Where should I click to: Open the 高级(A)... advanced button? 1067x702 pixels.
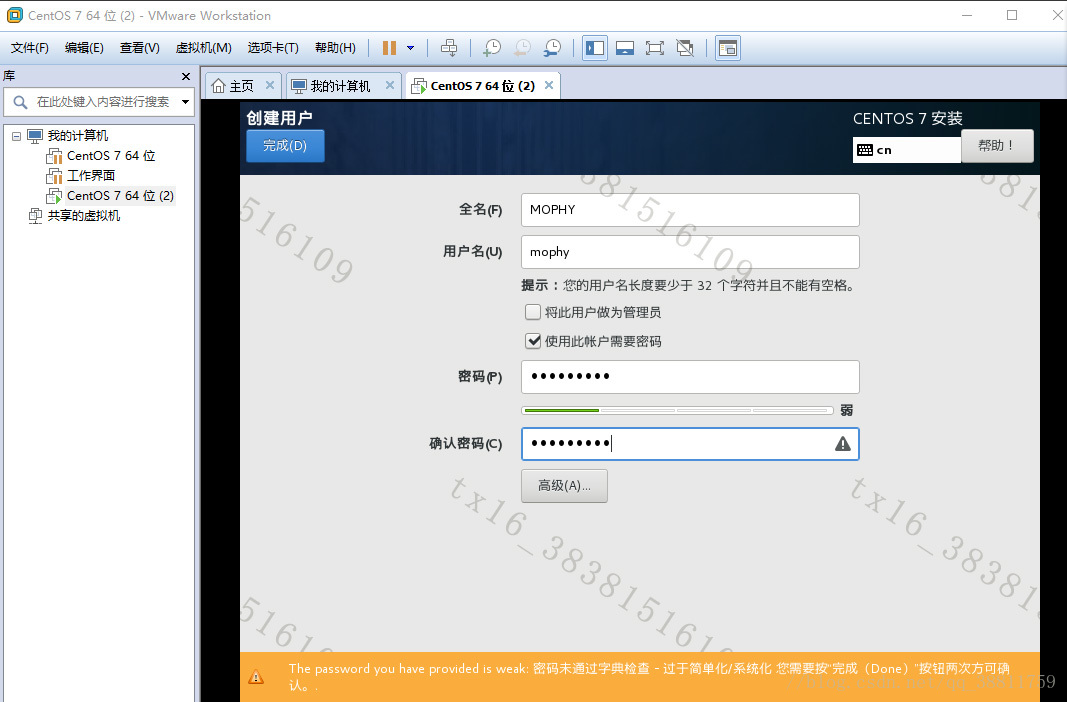click(564, 486)
